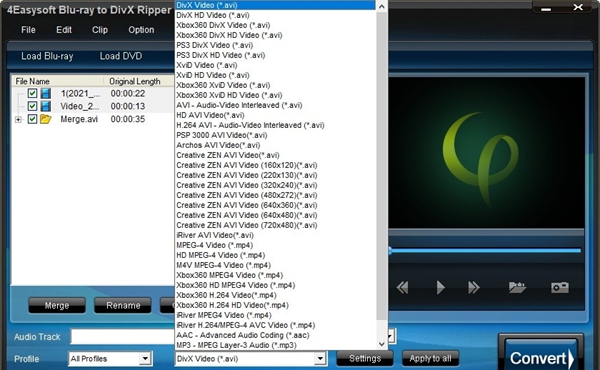Minimize the Blu-ray Ripper window
This screenshot has width=600, height=370.
pyautogui.click(x=546, y=8)
